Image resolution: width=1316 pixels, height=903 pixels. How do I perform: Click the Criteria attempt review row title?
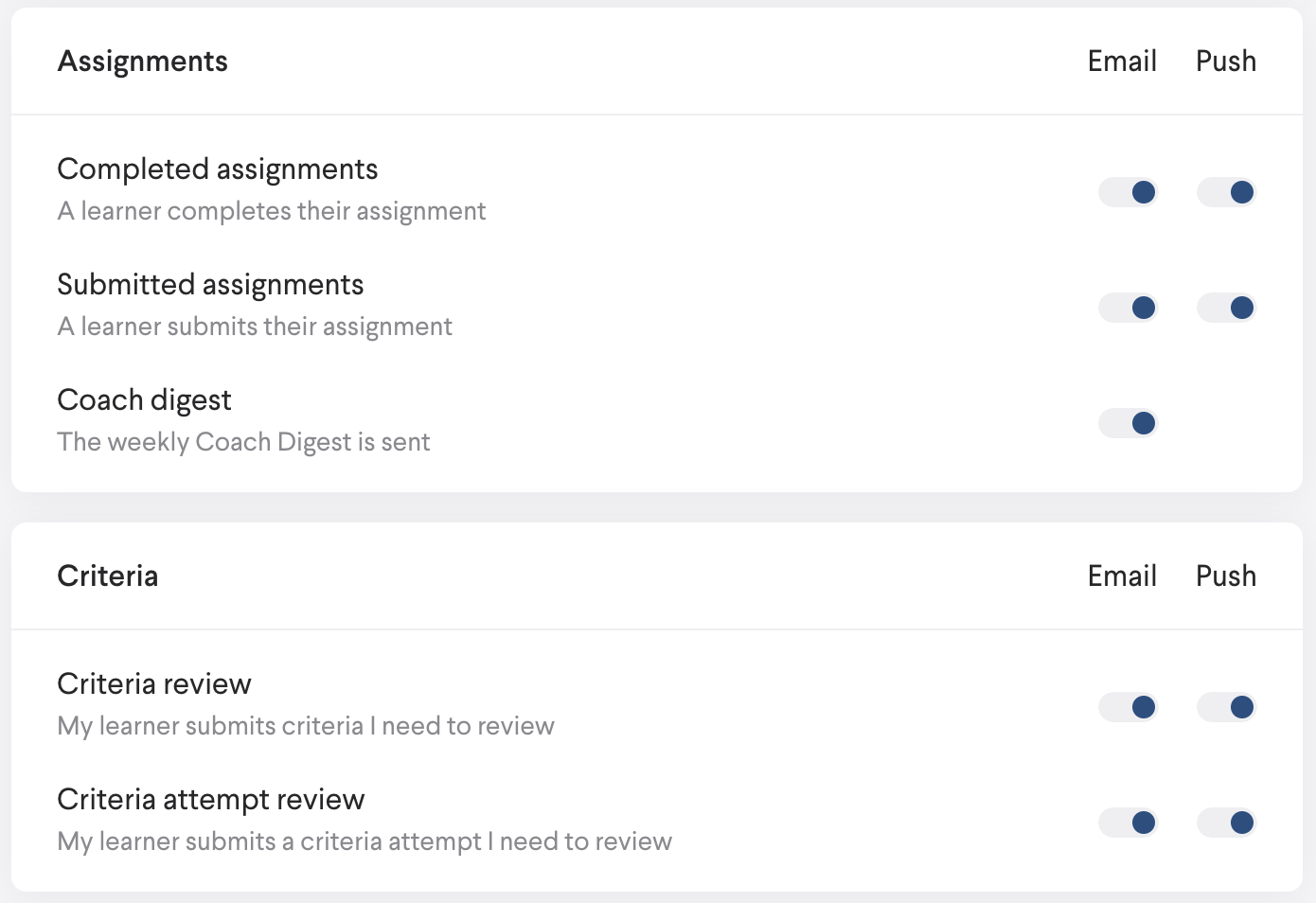click(x=211, y=800)
